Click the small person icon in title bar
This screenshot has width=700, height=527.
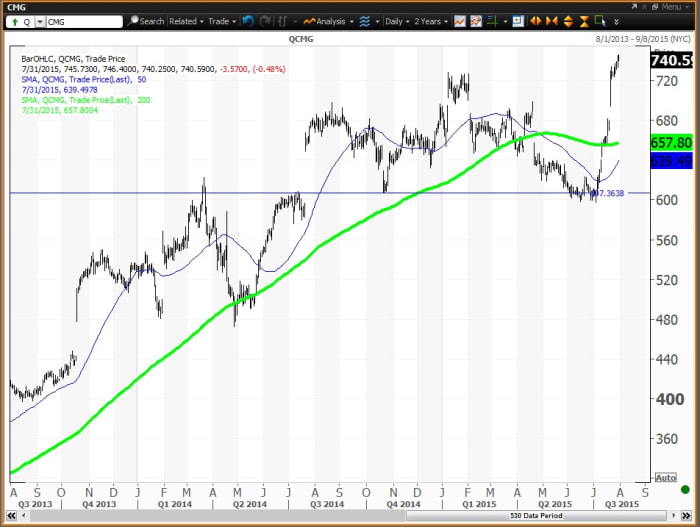pos(644,7)
